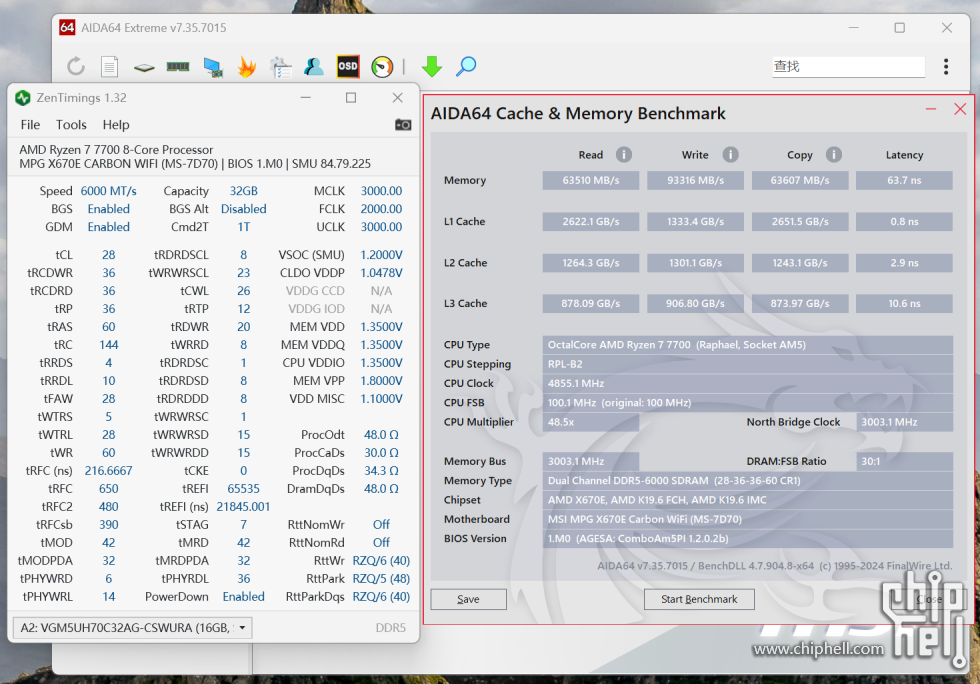Image resolution: width=980 pixels, height=684 pixels.
Task: Click the motherboard chip icon in toolbar
Action: pos(144,67)
